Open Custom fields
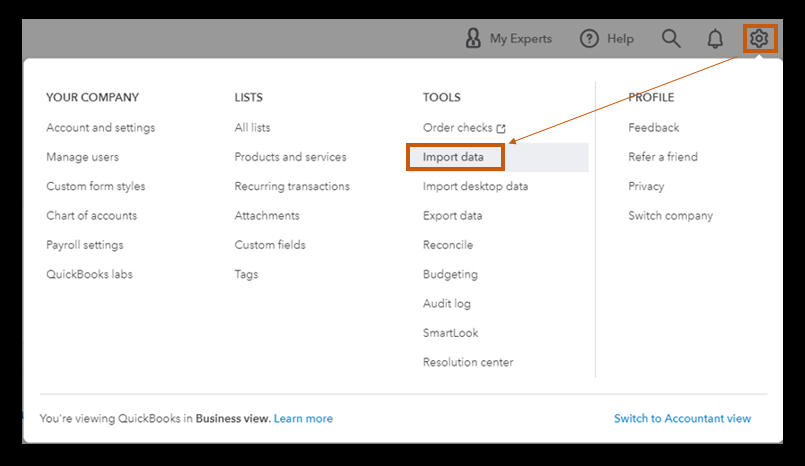The width and height of the screenshot is (805, 466). [x=270, y=245]
